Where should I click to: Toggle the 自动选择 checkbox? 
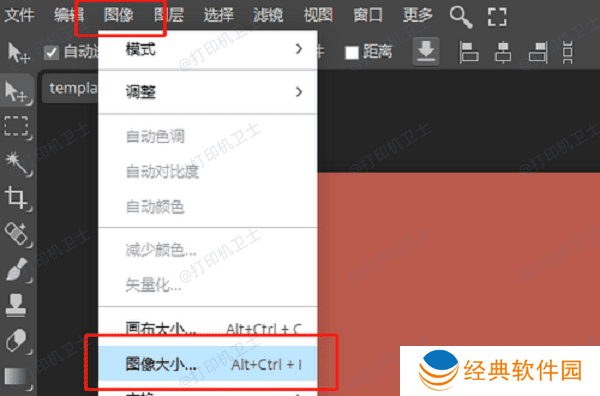(x=51, y=52)
